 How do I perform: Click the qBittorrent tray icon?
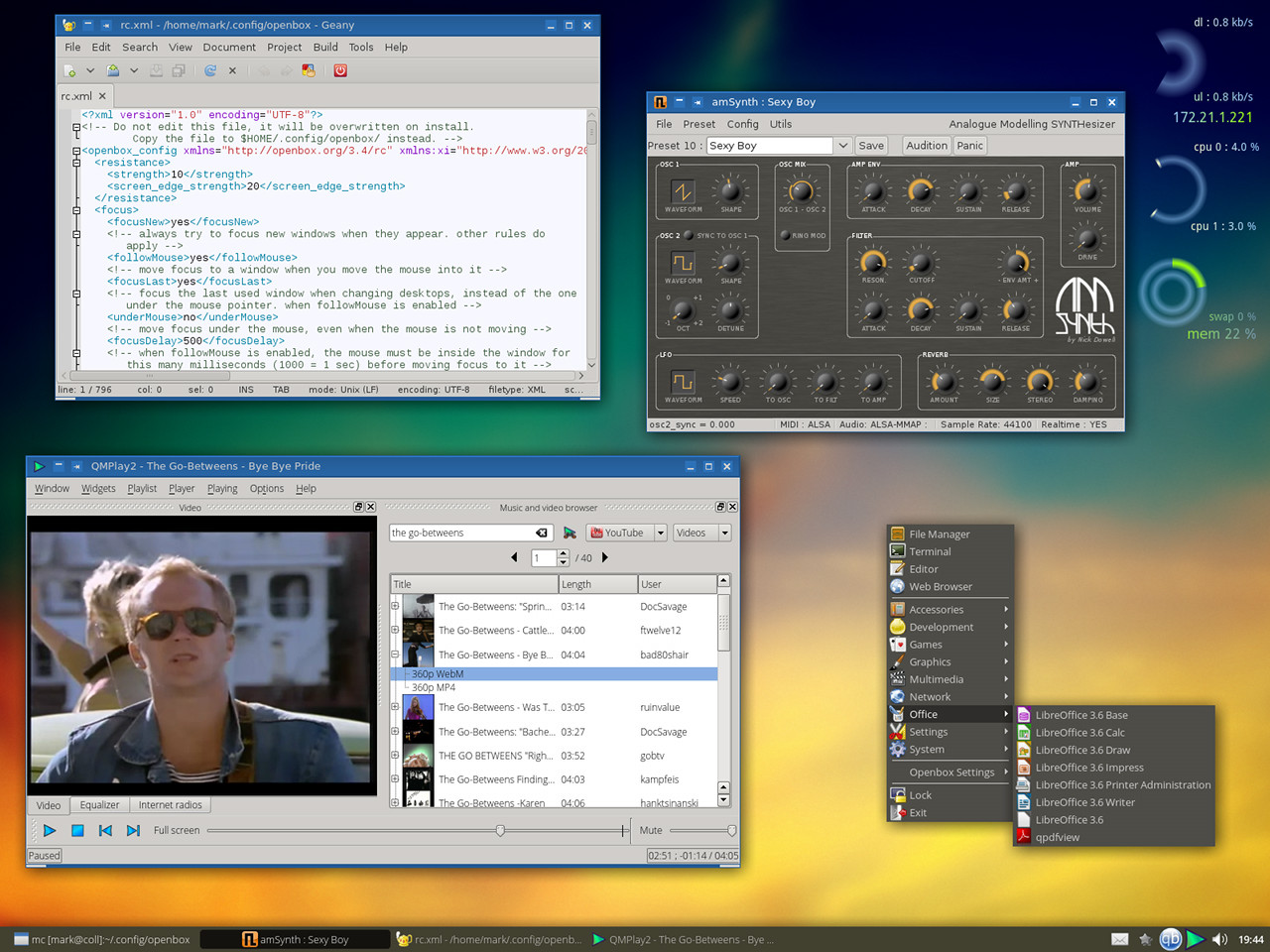tap(1171, 939)
